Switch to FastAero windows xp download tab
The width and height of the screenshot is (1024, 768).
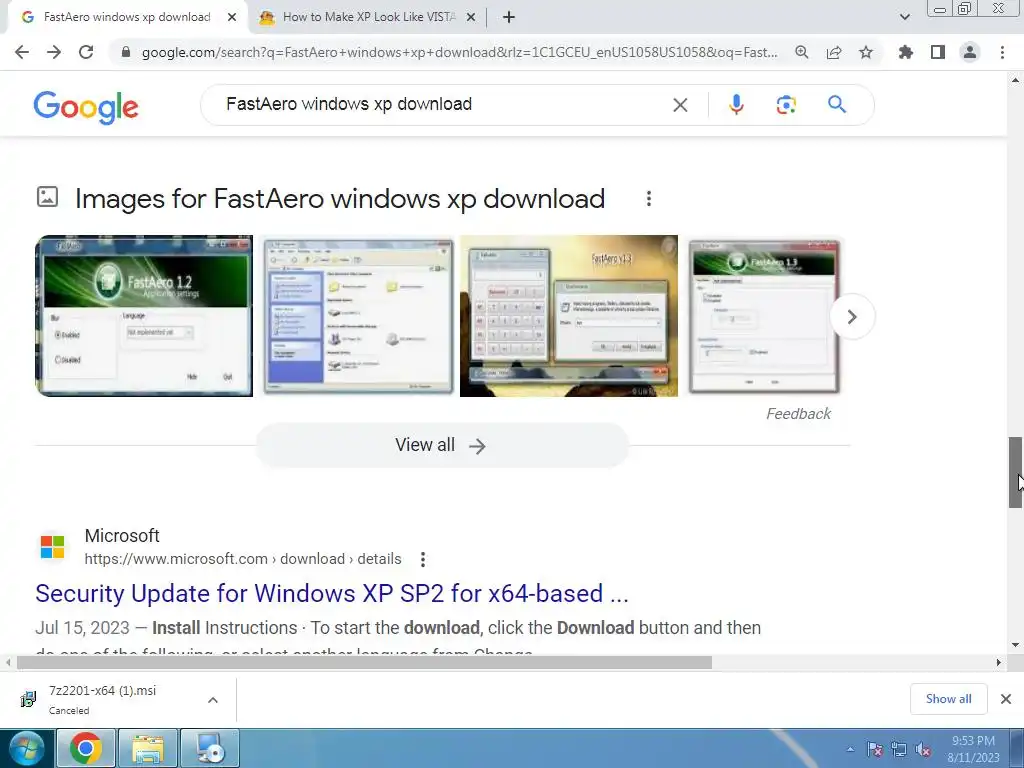click(127, 17)
